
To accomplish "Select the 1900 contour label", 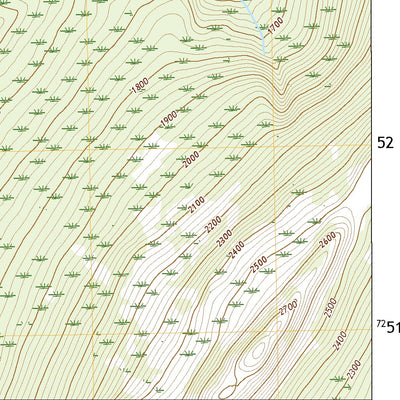I will pyautogui.click(x=169, y=119).
